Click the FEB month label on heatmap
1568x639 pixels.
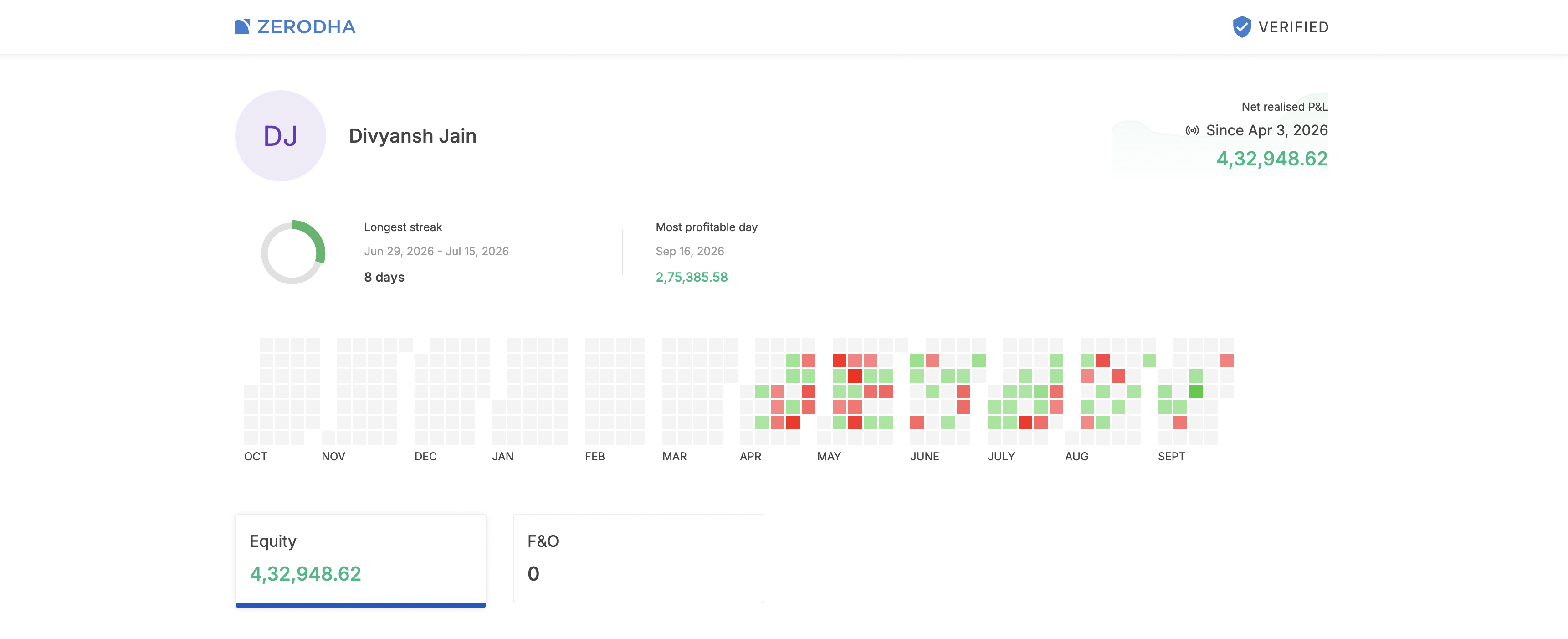click(594, 456)
